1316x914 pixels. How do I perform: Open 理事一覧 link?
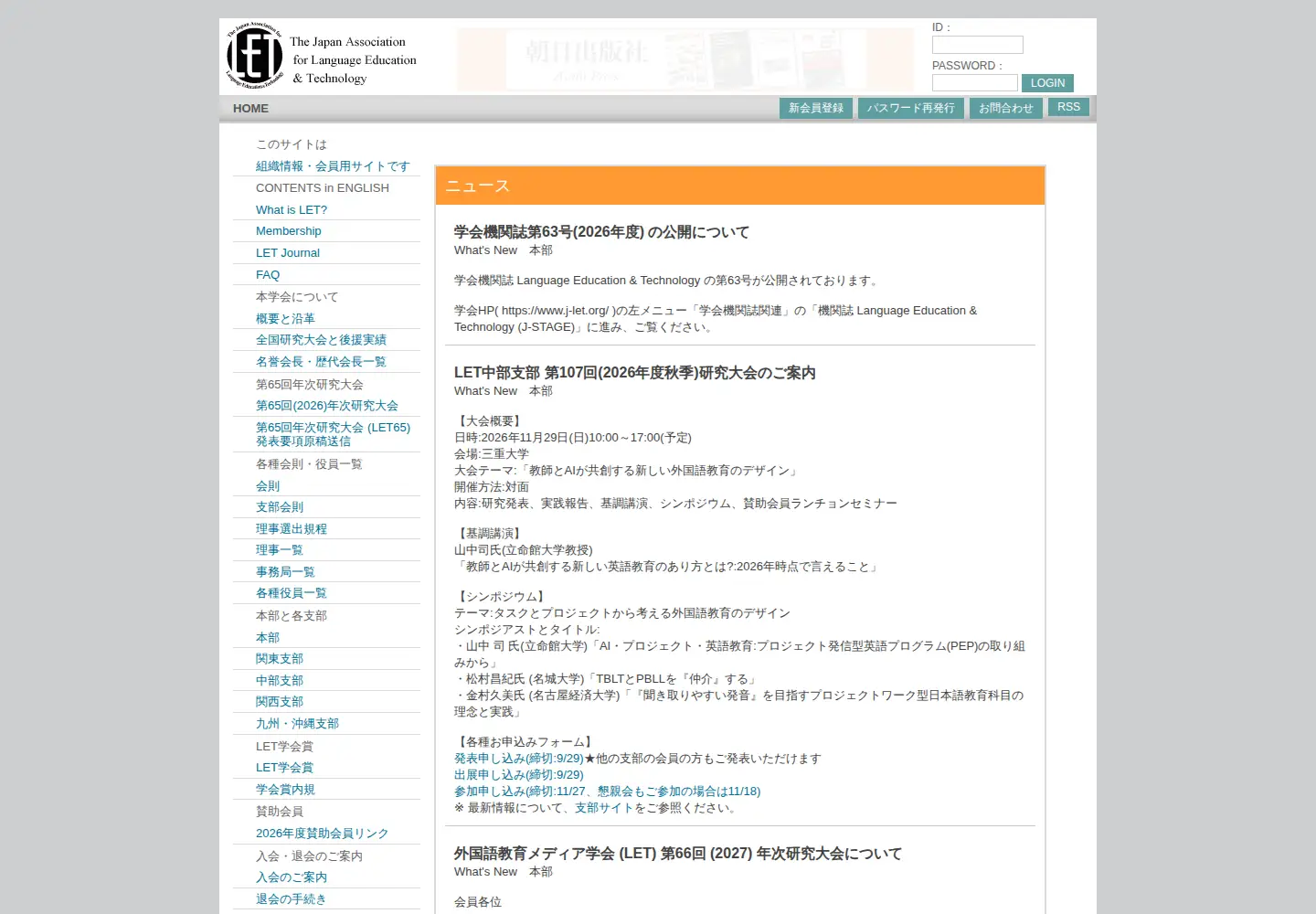click(280, 550)
